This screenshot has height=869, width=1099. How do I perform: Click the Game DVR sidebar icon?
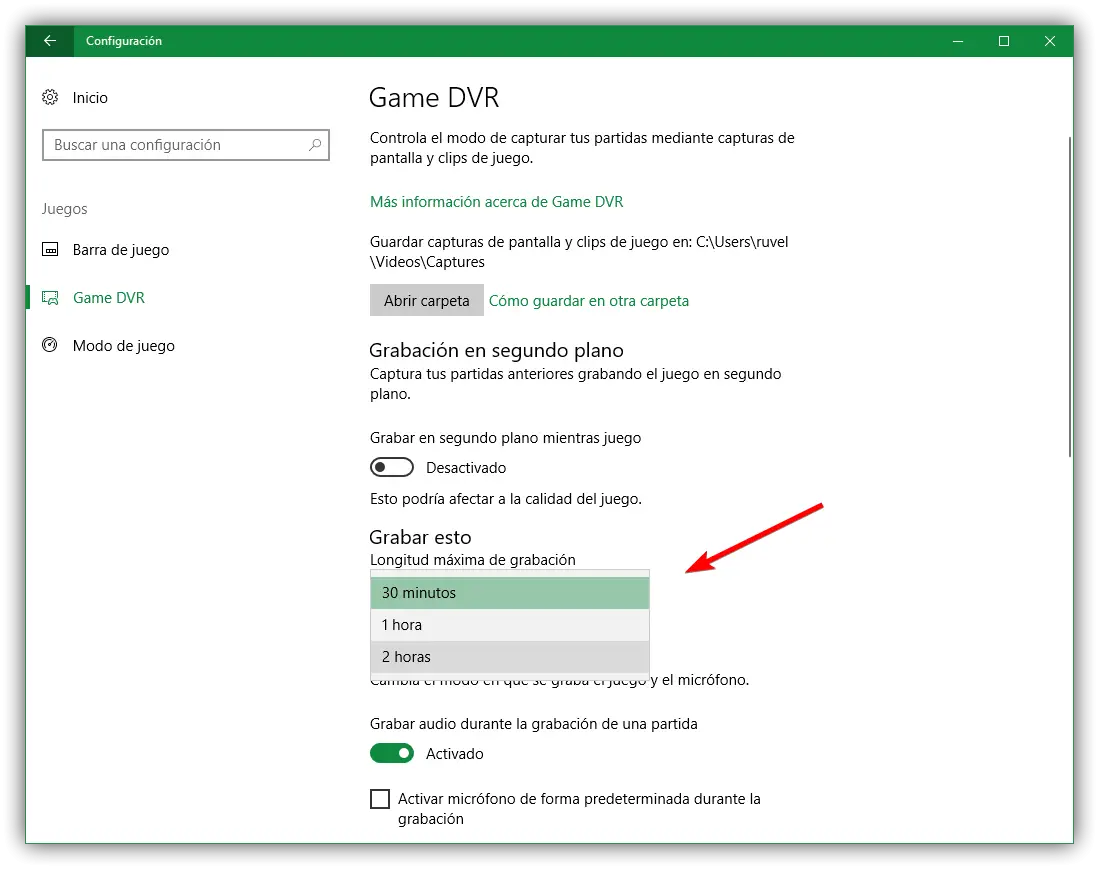click(50, 298)
